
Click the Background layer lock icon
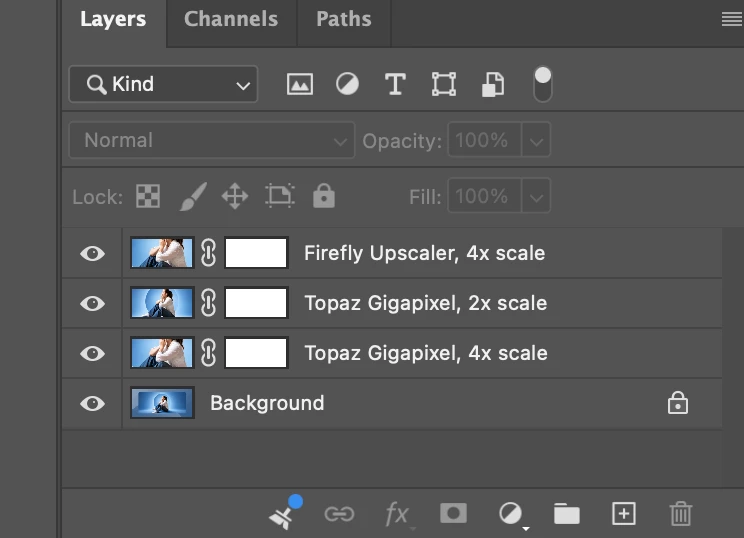(678, 403)
